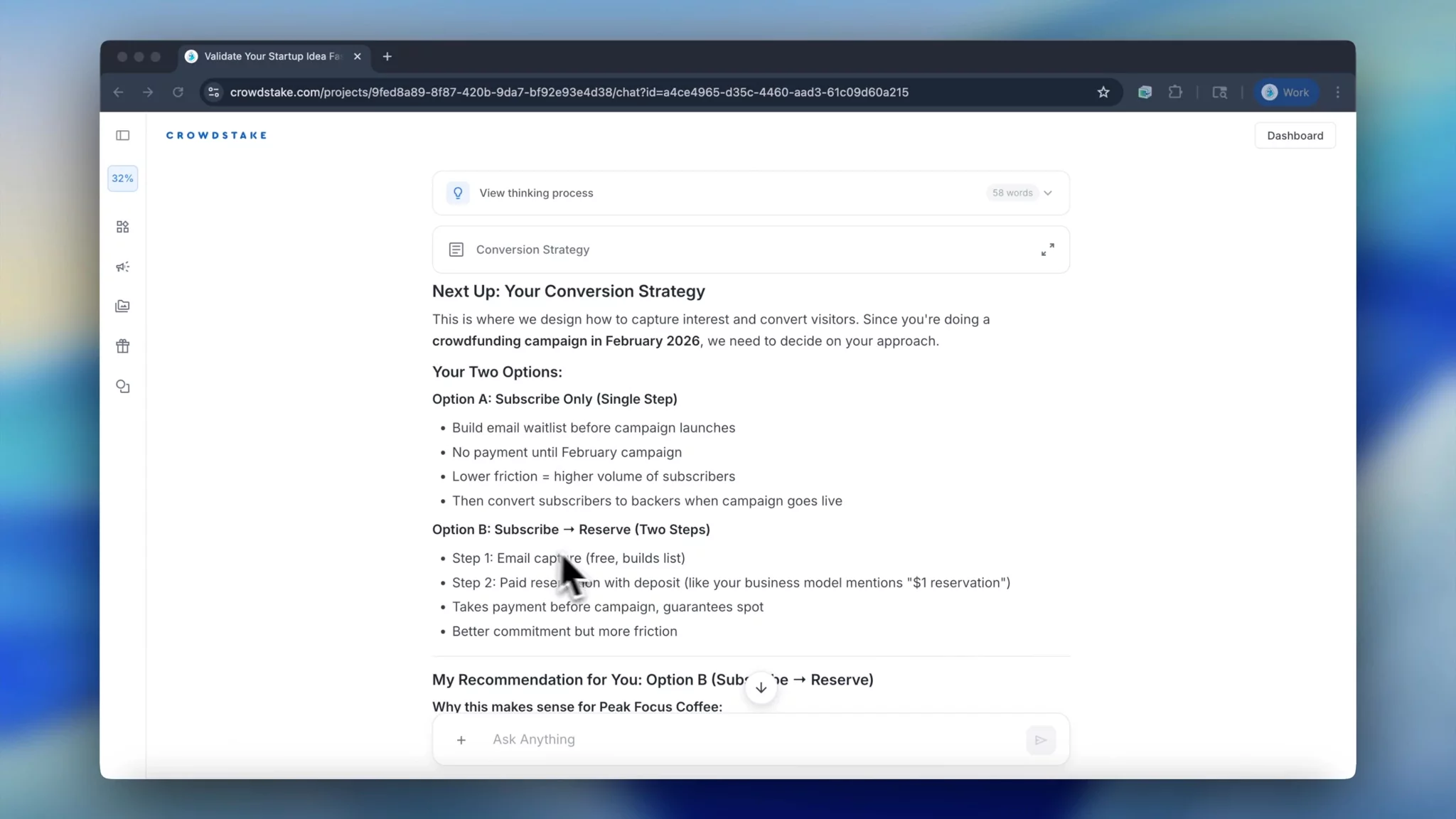
Task: Select the megaphone announcements icon
Action: click(x=122, y=267)
